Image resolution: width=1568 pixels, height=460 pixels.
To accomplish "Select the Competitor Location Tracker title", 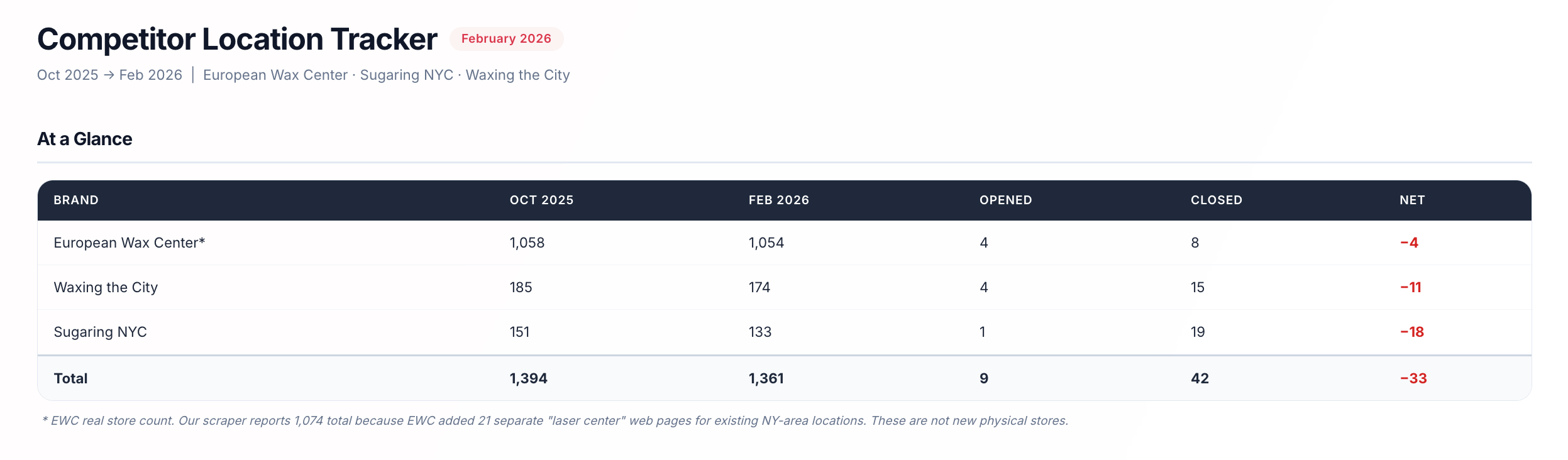I will (x=237, y=39).
